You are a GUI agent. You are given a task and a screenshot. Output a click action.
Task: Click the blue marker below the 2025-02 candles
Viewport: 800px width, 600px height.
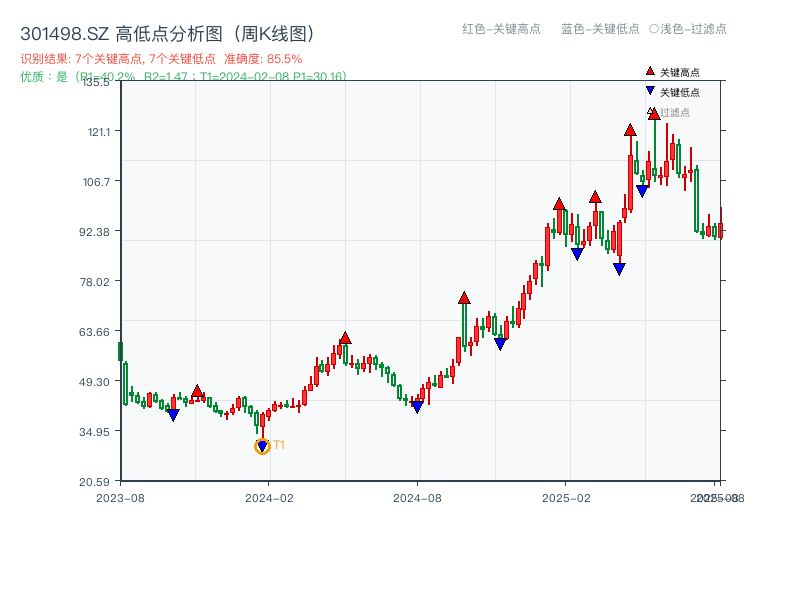pyautogui.click(x=578, y=252)
